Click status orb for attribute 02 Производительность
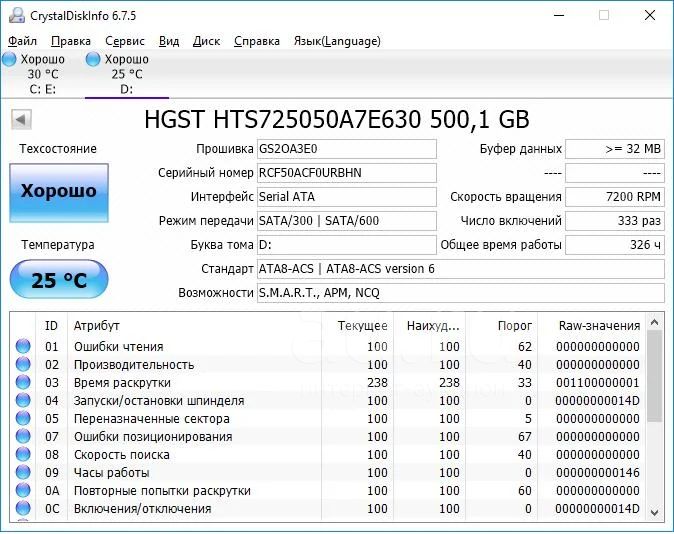The width and height of the screenshot is (674, 534). tap(23, 364)
